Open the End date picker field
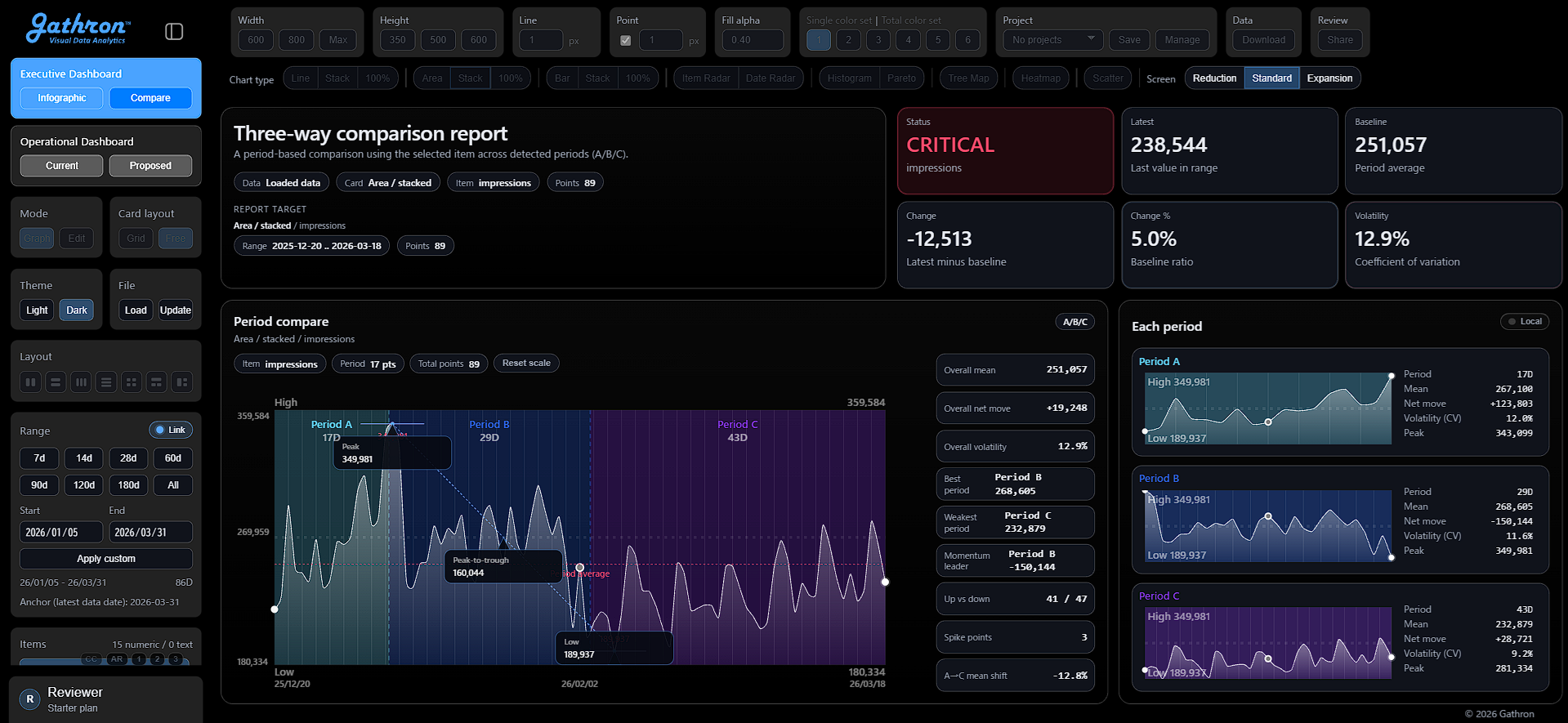This screenshot has height=723, width=1568. point(150,532)
